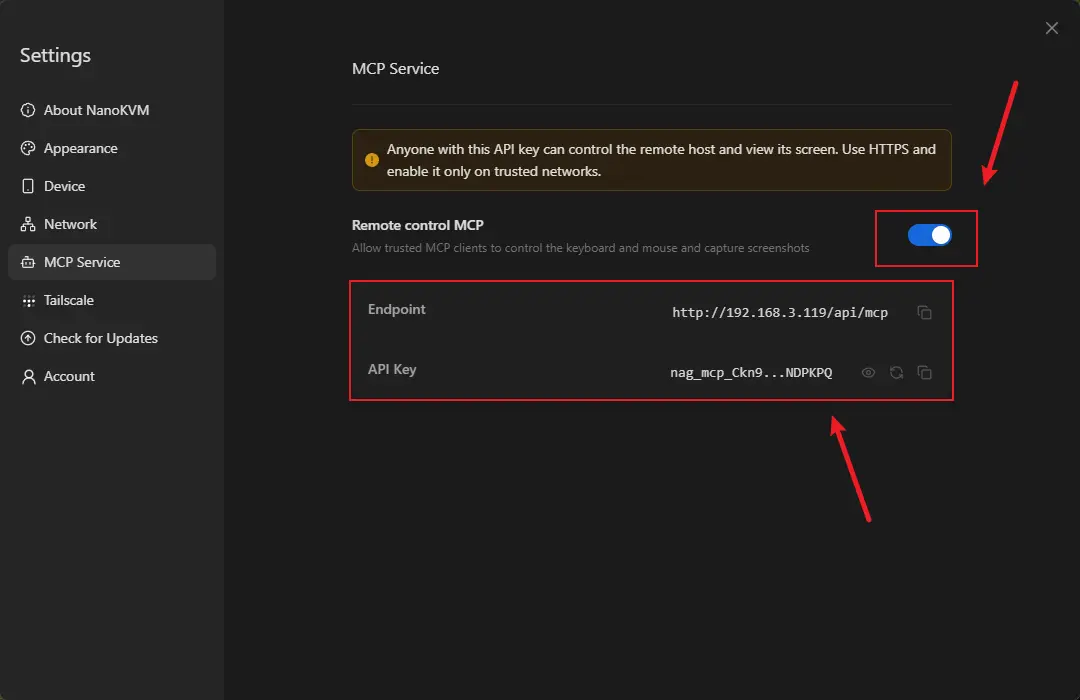The width and height of the screenshot is (1080, 700).
Task: Disable the Remote control MCP switch
Action: [929, 235]
